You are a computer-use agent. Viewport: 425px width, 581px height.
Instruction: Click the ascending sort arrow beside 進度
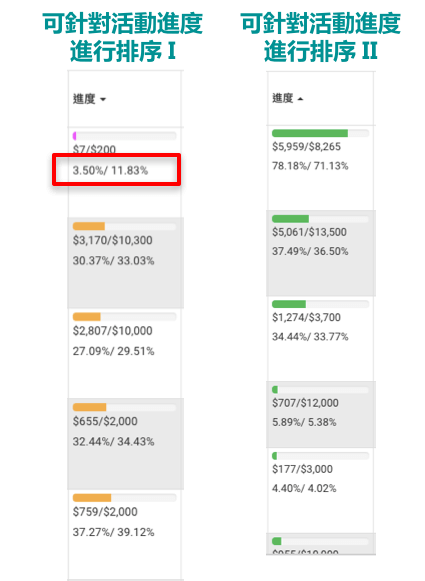[x=300, y=99]
